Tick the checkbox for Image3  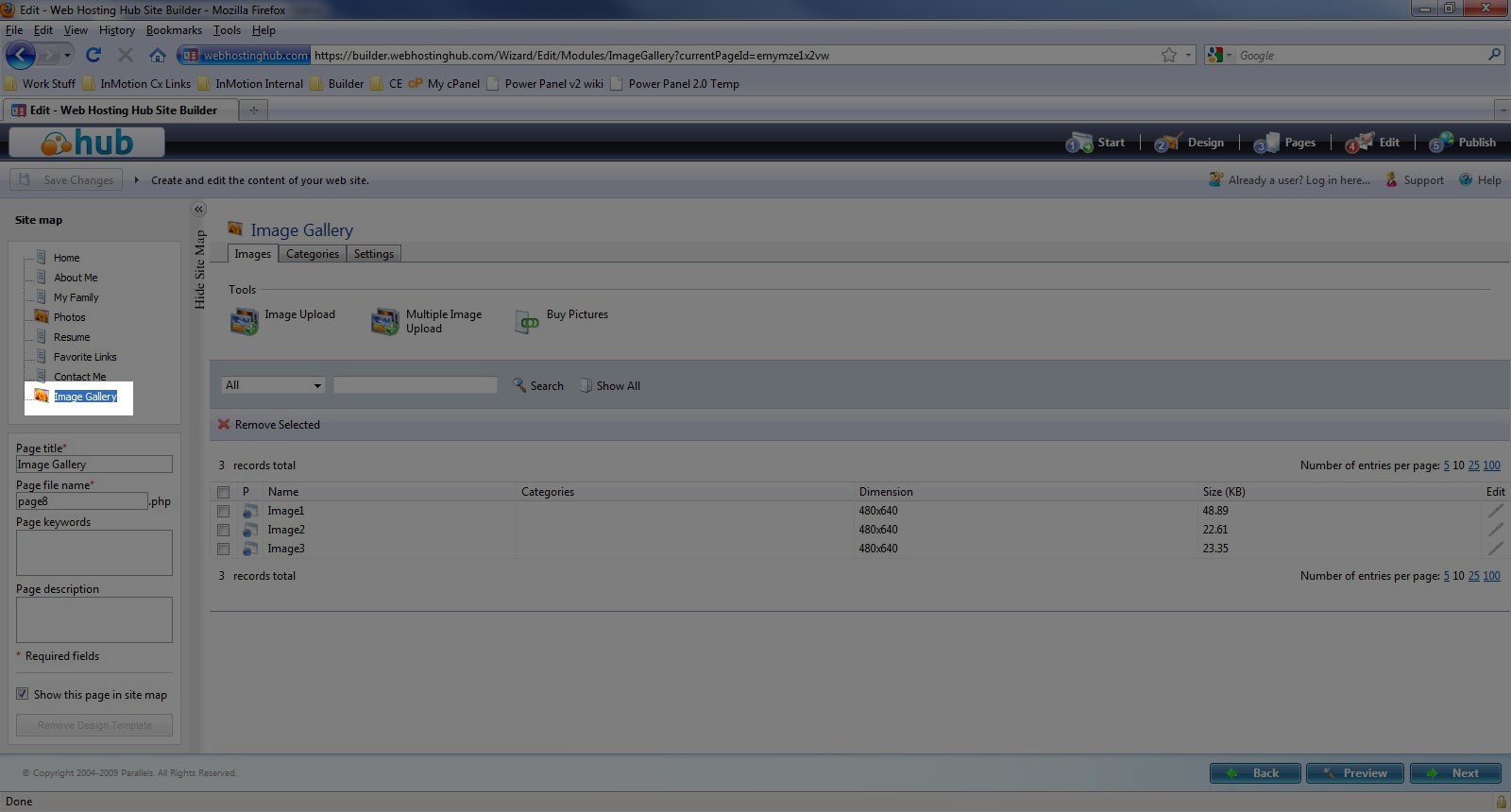click(x=224, y=549)
